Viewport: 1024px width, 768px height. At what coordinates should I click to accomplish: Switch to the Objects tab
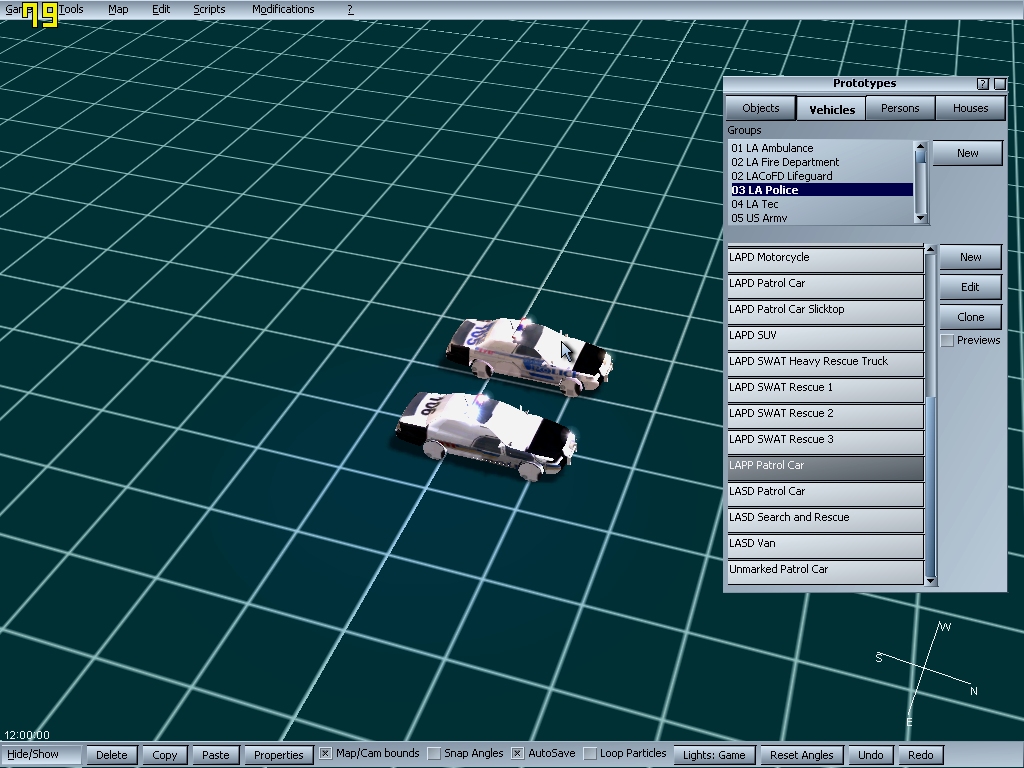click(x=761, y=108)
